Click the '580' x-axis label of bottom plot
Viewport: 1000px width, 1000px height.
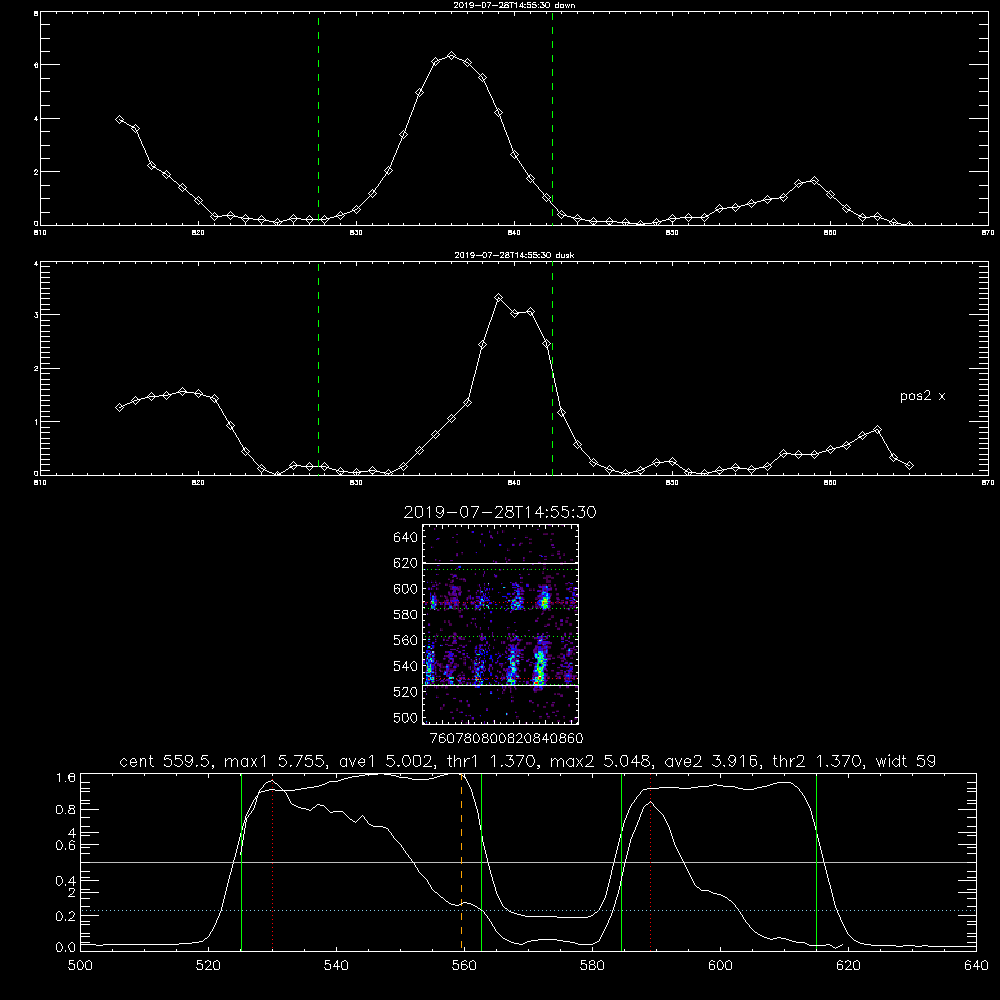pos(592,966)
